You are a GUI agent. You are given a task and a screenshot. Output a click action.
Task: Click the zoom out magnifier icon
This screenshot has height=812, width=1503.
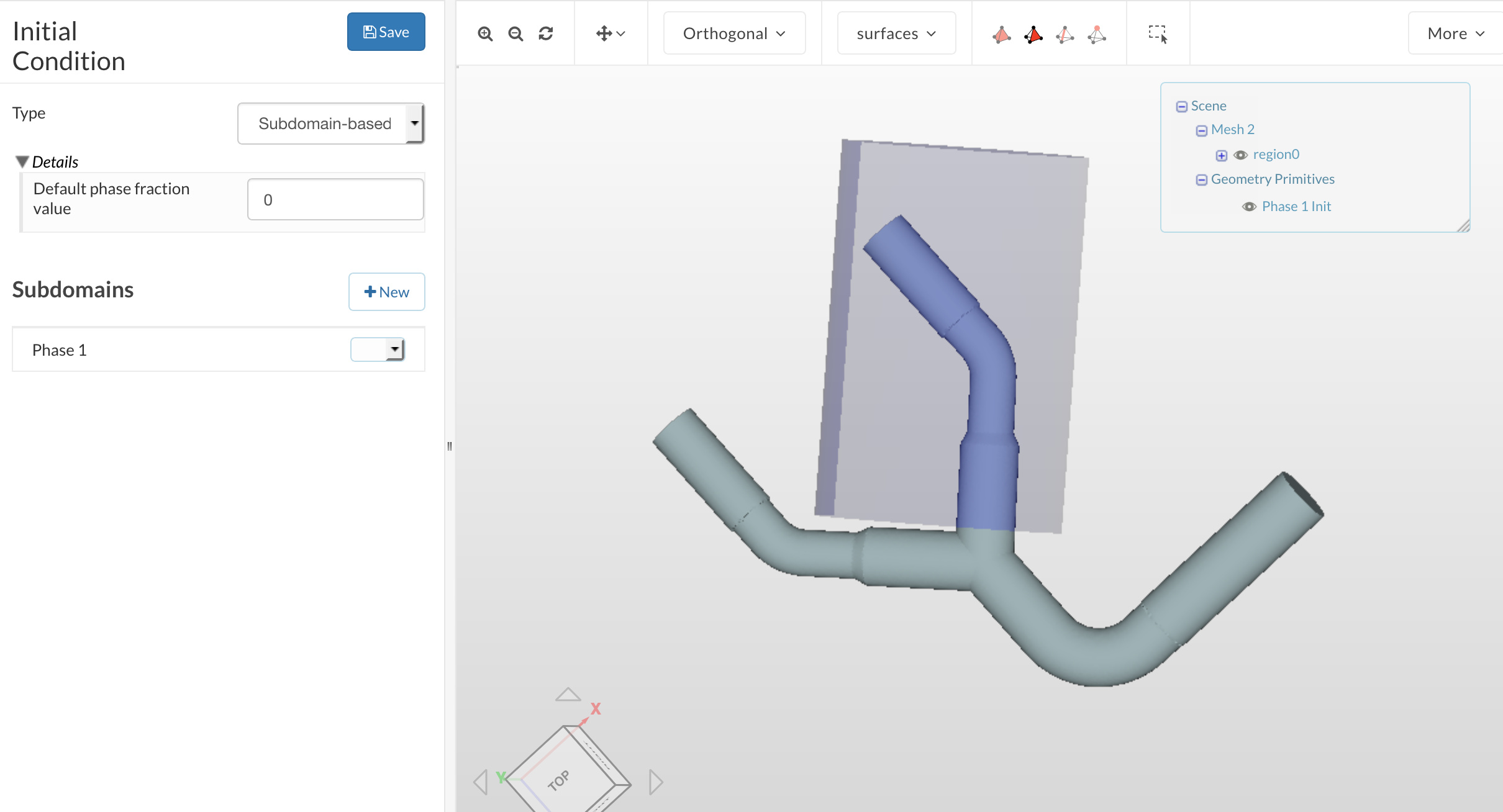point(515,34)
